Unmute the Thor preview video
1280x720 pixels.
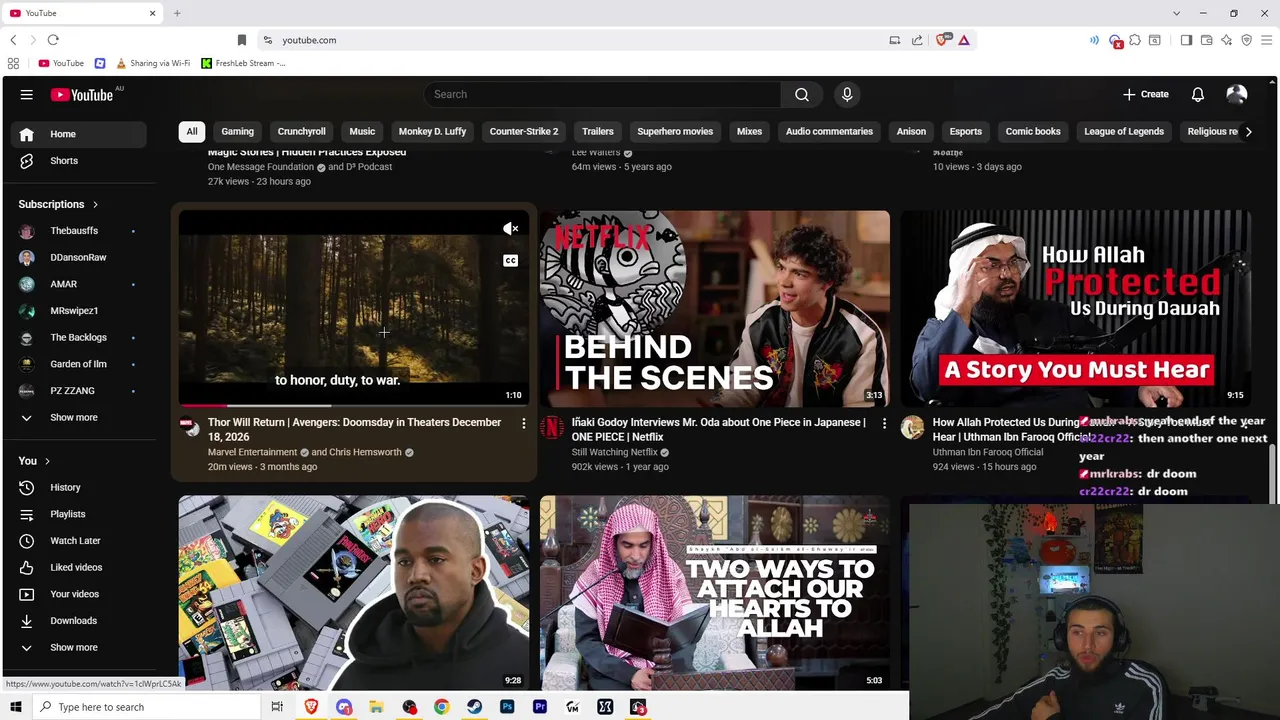pyautogui.click(x=510, y=229)
